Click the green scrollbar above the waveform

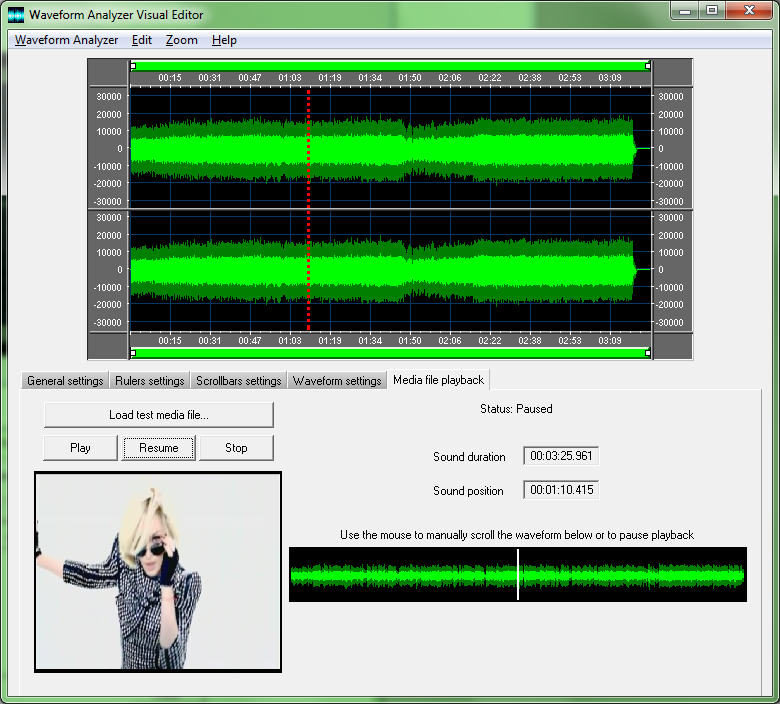pyautogui.click(x=390, y=66)
